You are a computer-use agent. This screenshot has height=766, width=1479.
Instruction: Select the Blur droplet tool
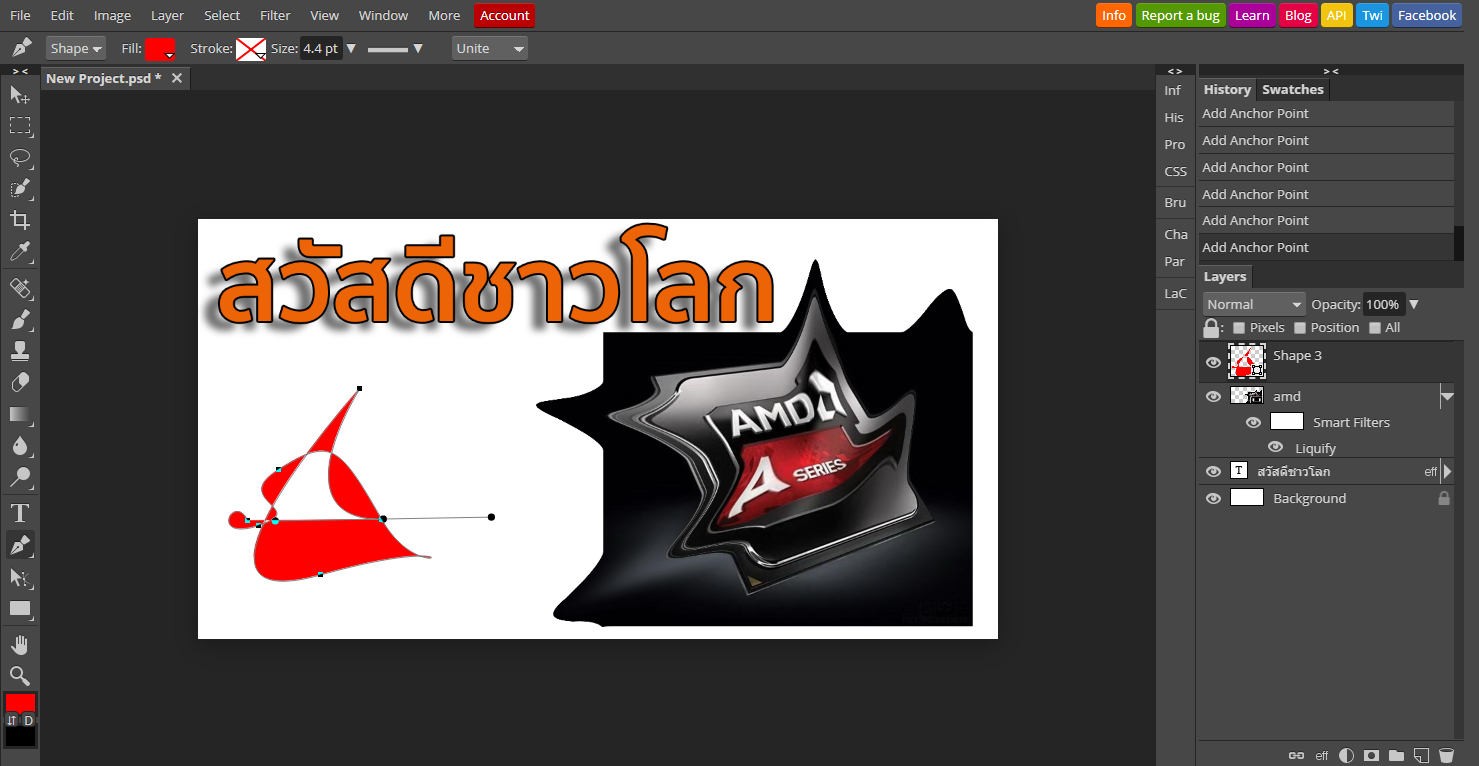click(x=20, y=446)
